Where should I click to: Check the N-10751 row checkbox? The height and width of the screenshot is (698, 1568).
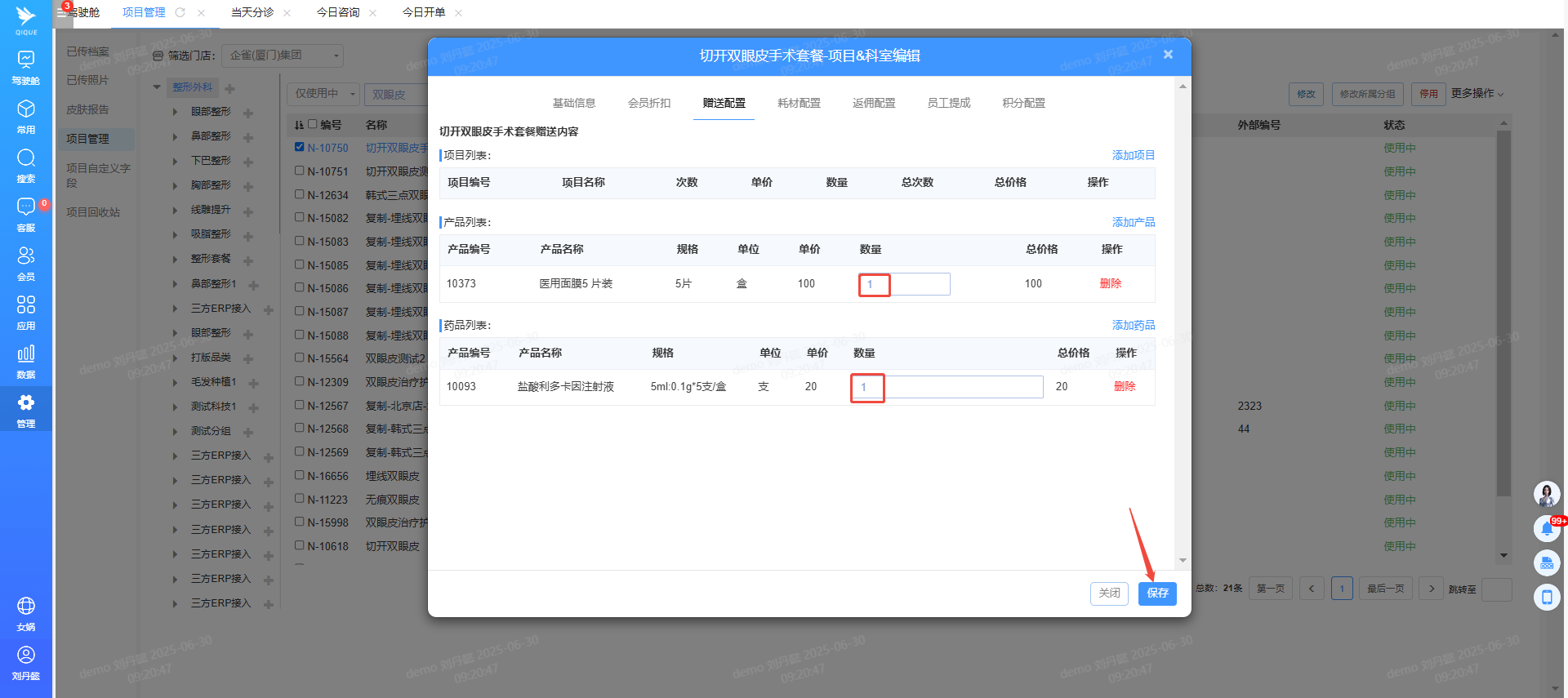tap(300, 171)
